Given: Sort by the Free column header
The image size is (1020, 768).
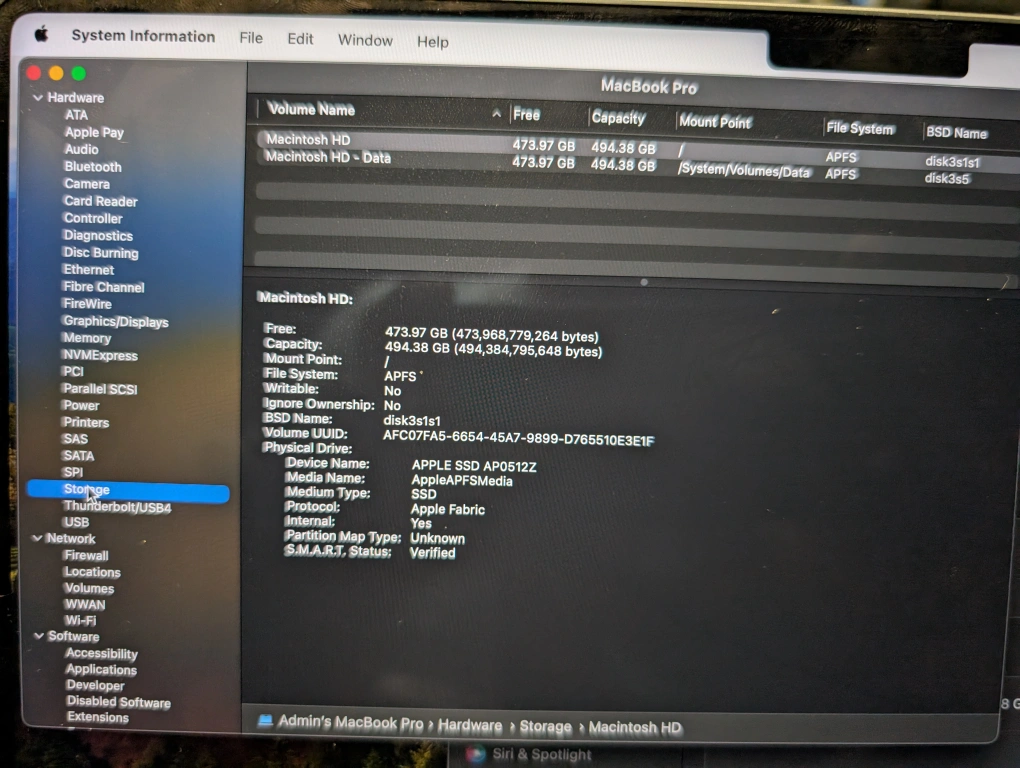Looking at the screenshot, I should coord(526,115).
